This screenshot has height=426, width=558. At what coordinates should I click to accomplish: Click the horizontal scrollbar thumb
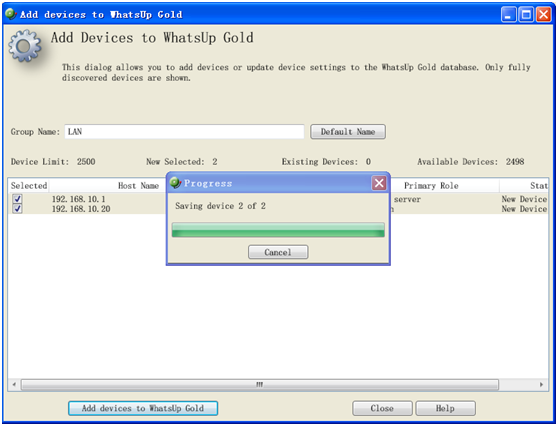click(x=260, y=384)
